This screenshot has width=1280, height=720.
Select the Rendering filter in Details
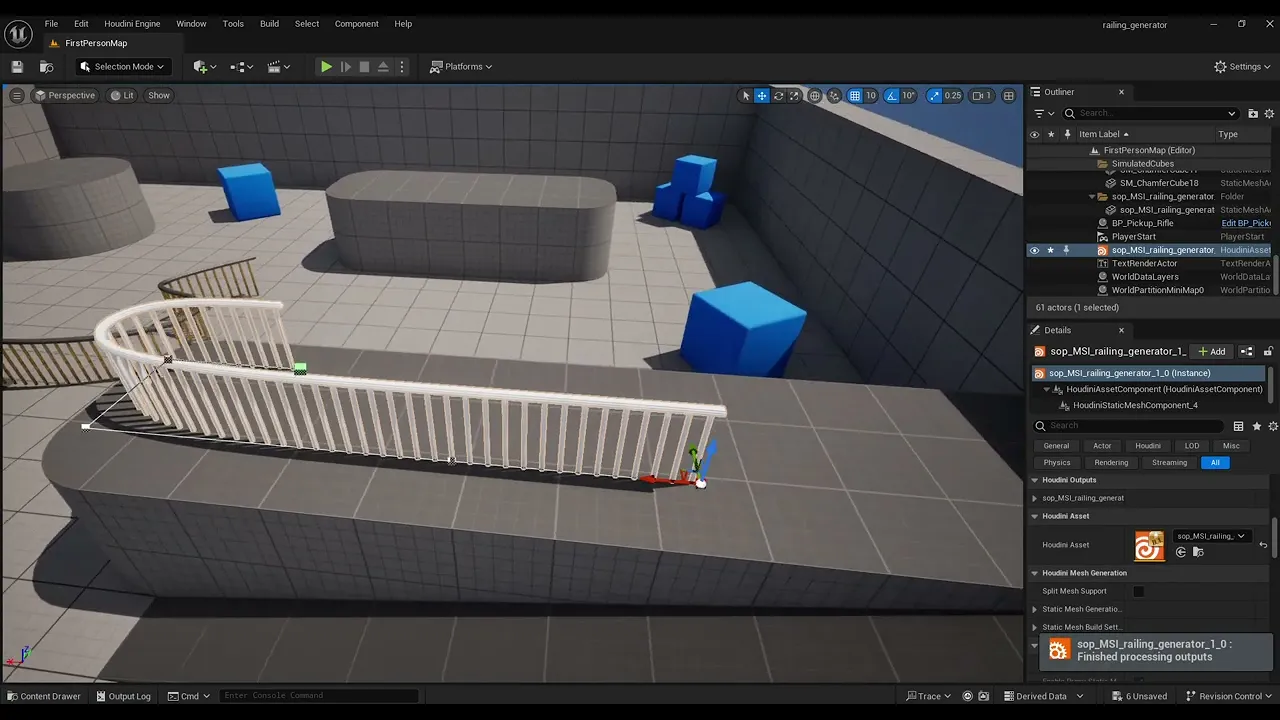[1111, 463]
